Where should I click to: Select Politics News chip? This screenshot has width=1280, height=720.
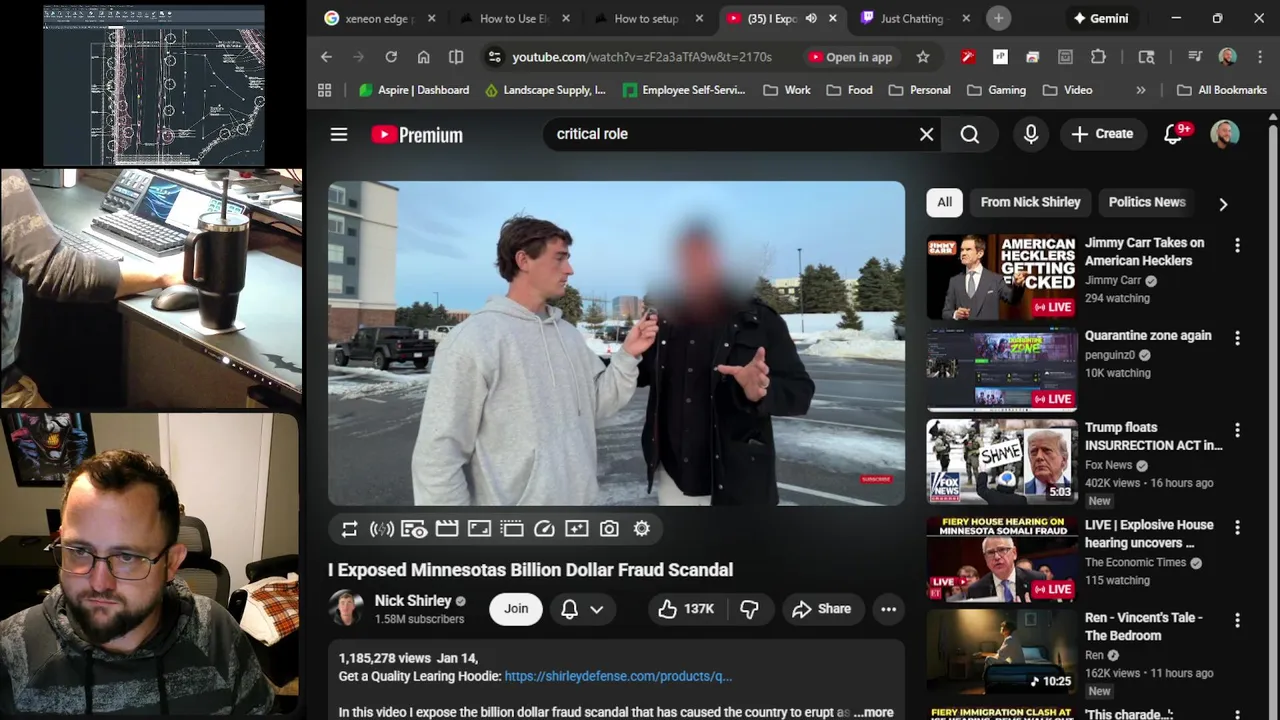(x=1147, y=202)
